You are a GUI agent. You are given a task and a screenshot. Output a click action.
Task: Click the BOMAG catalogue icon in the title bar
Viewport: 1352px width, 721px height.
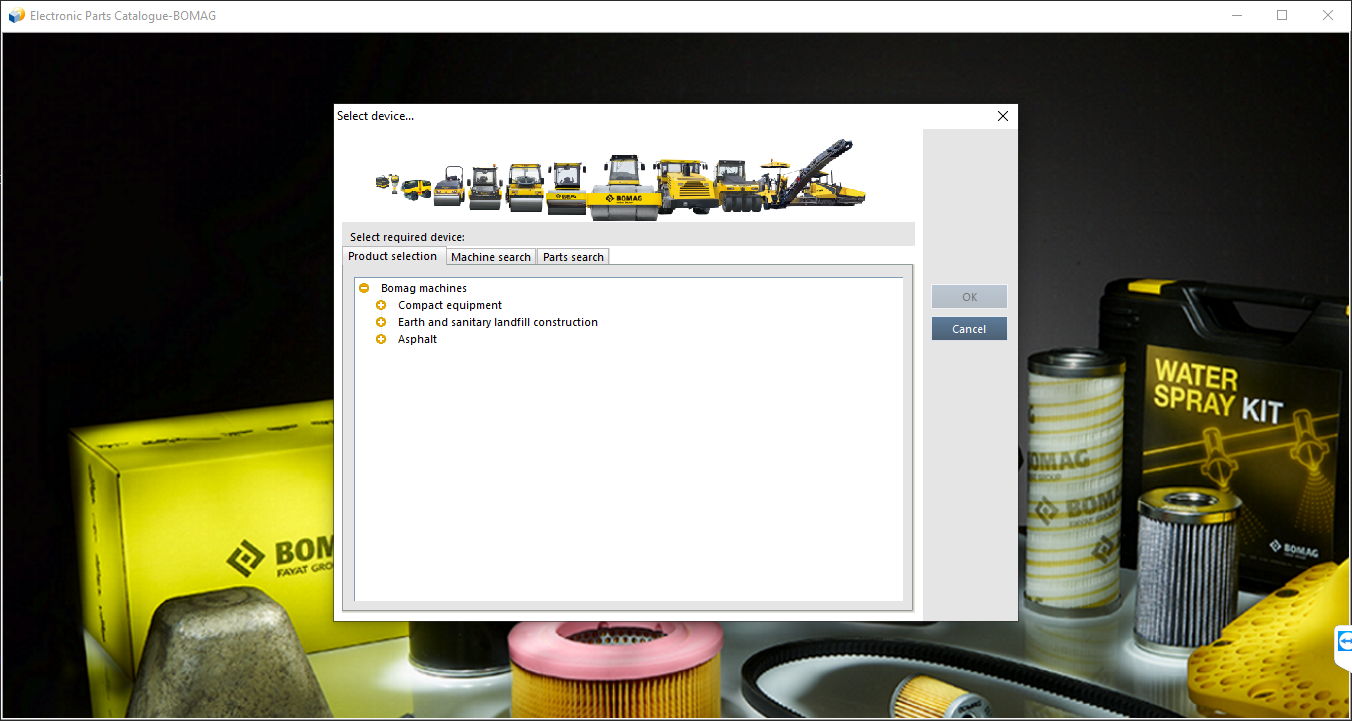14,15
